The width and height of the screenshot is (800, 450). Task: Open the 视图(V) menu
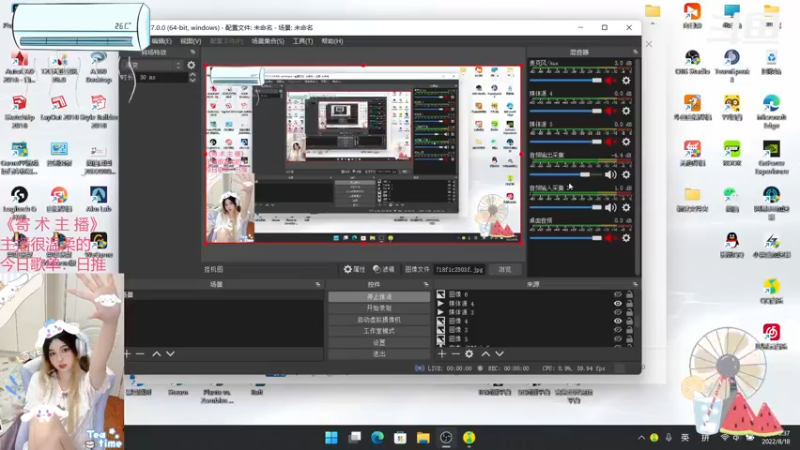click(x=190, y=41)
